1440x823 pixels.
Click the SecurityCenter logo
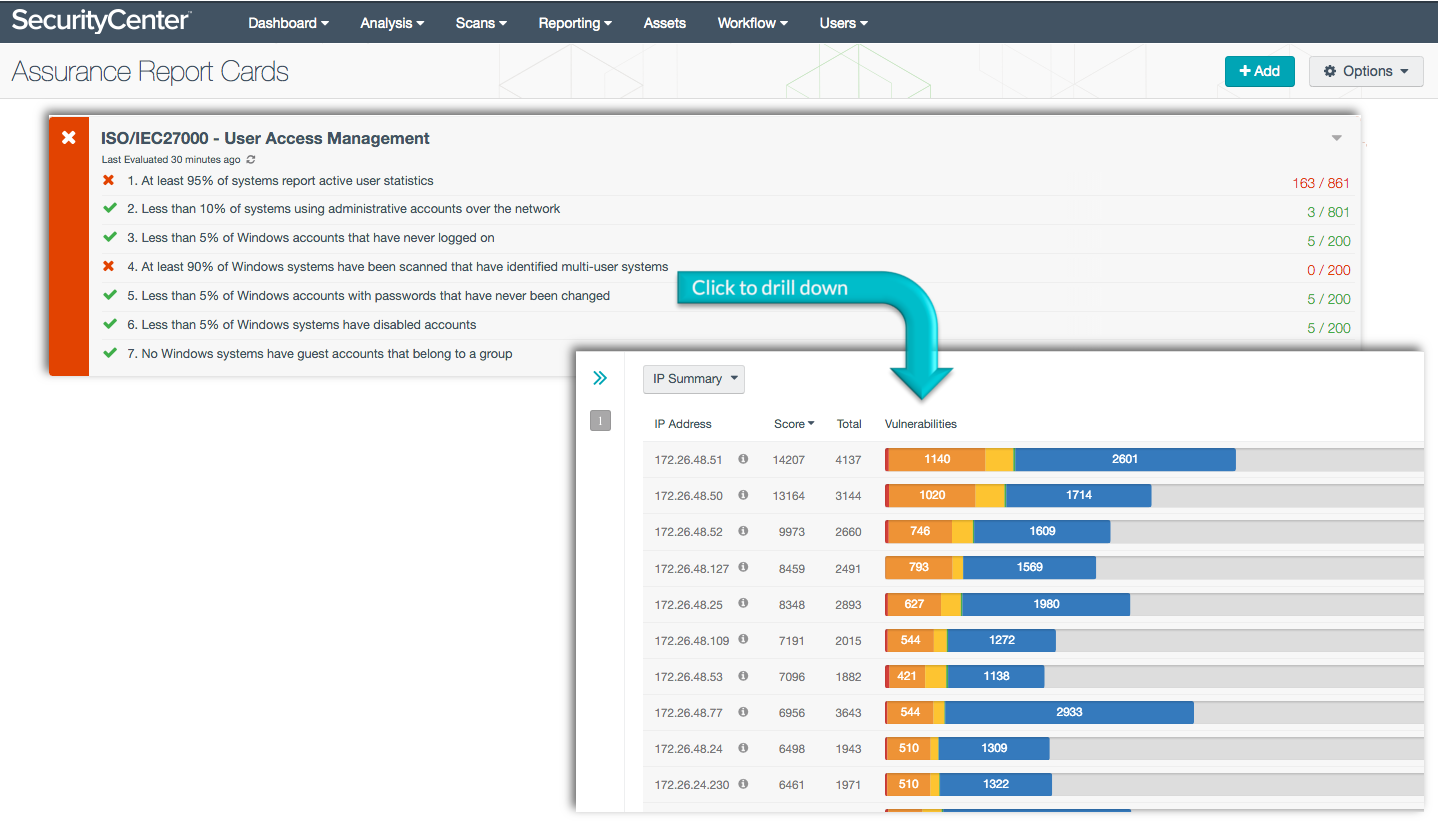102,20
